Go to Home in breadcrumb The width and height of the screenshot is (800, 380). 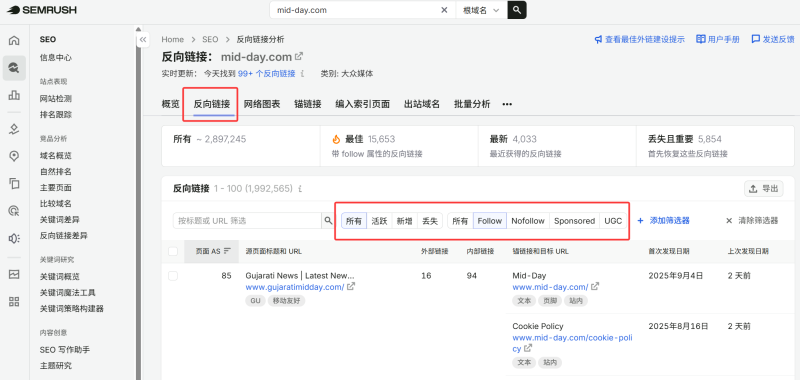pyautogui.click(x=172, y=39)
